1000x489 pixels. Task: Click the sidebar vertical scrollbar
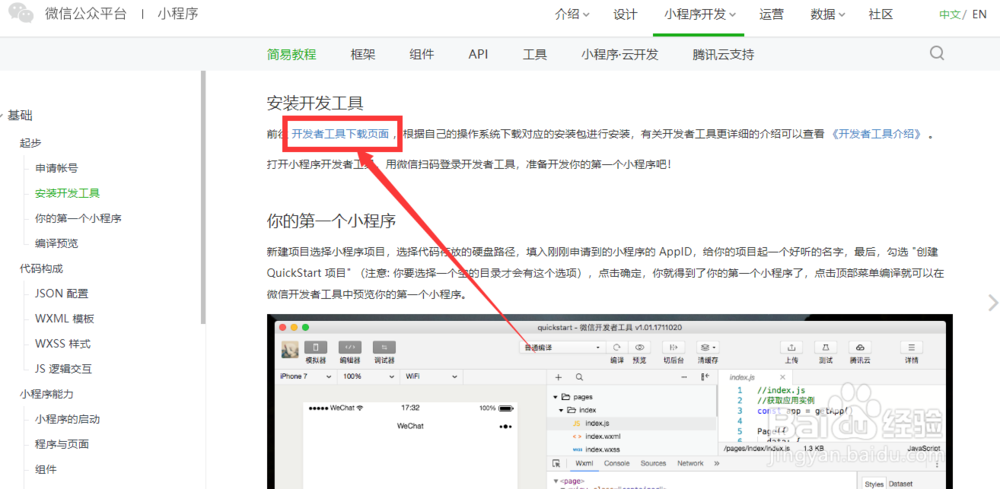click(x=203, y=196)
